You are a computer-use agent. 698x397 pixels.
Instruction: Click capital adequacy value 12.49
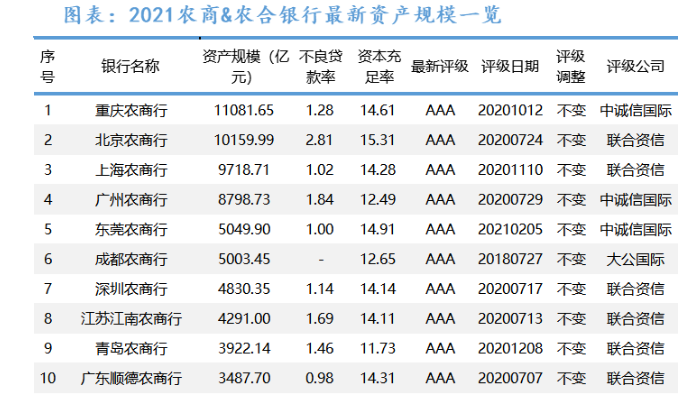pos(377,200)
